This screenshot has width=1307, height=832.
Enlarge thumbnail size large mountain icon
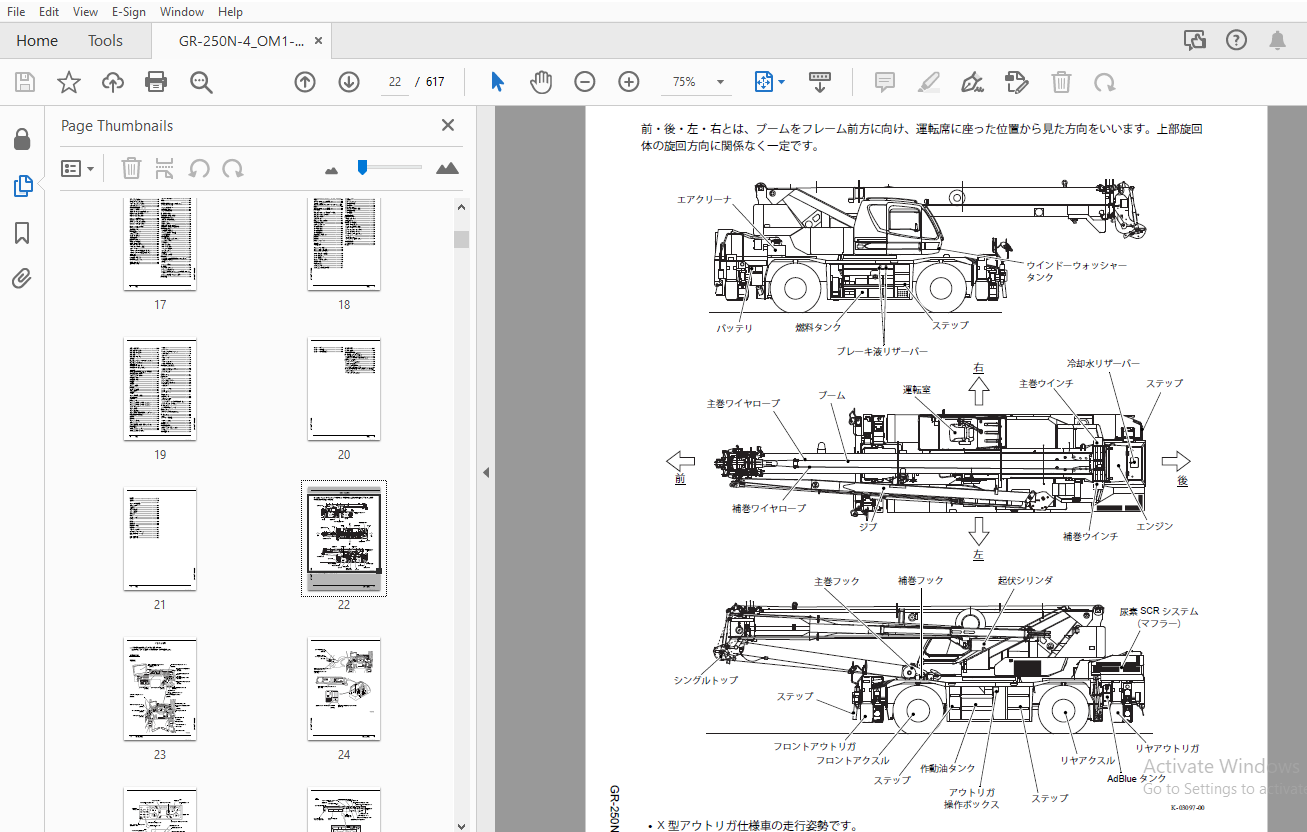(x=447, y=168)
